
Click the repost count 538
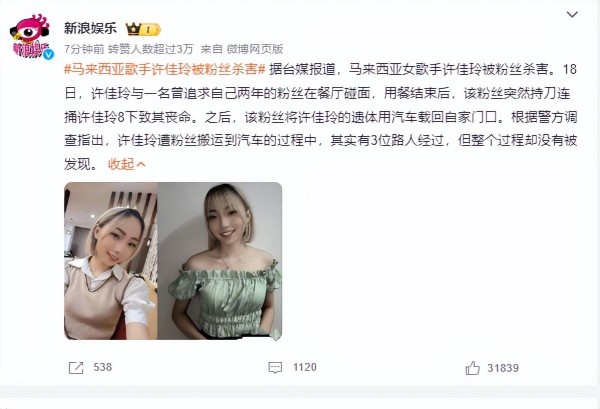[x=103, y=367]
